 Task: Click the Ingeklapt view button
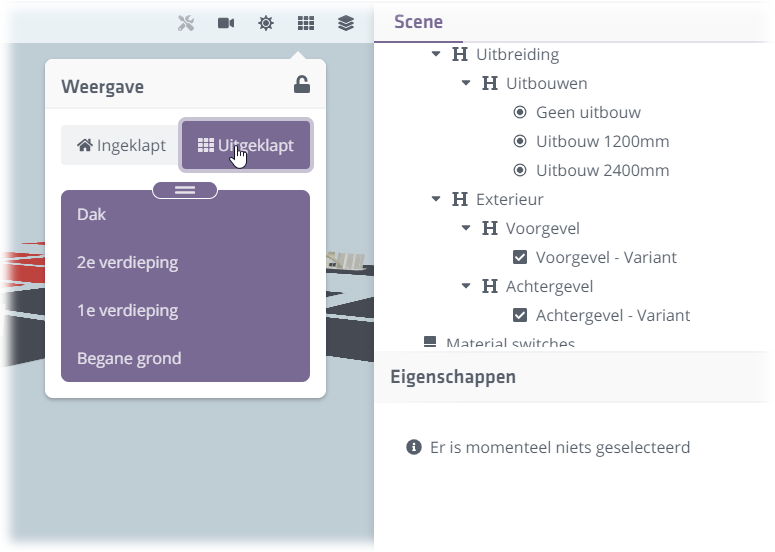click(121, 145)
